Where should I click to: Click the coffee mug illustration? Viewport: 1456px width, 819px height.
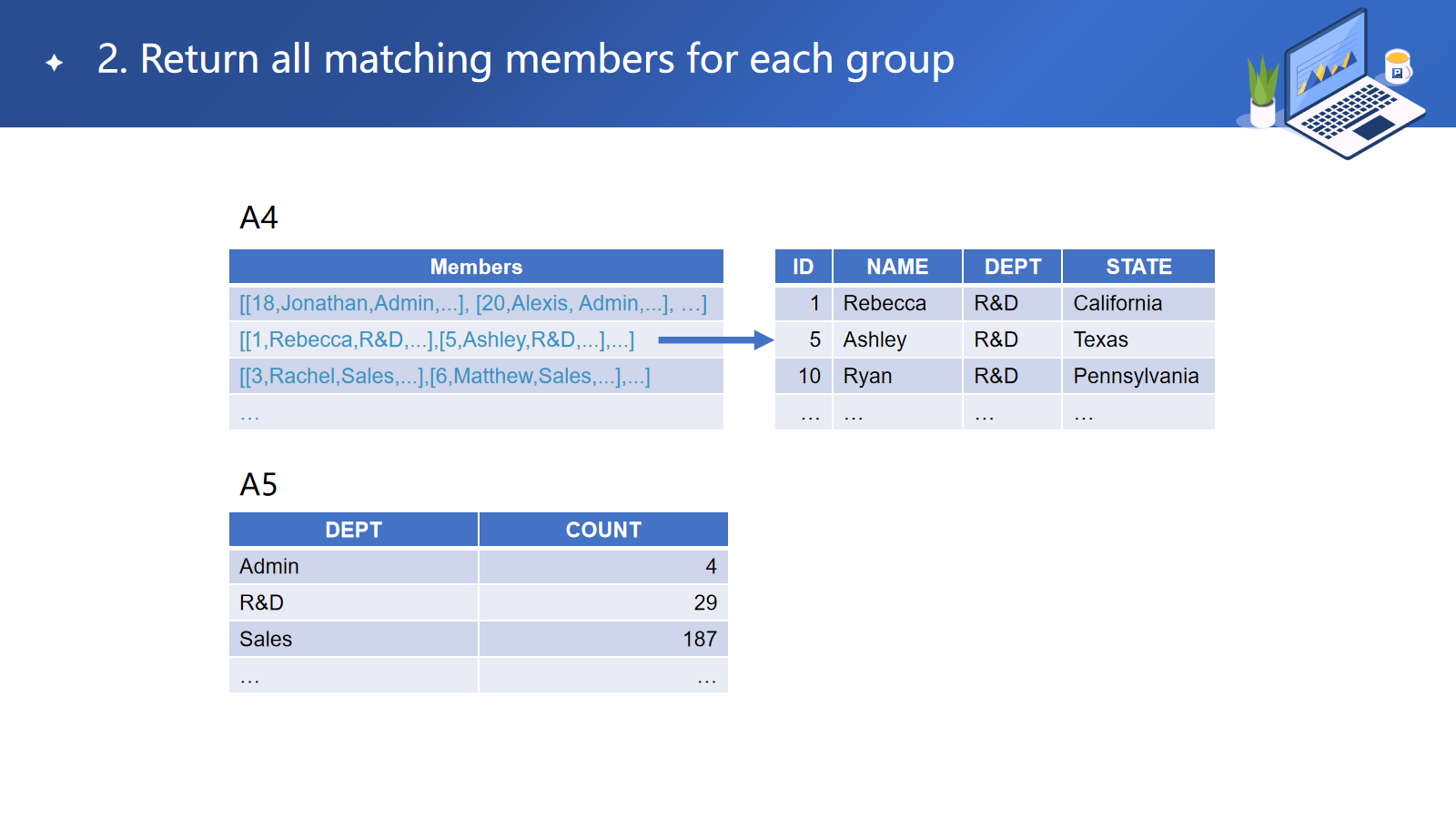click(1398, 66)
